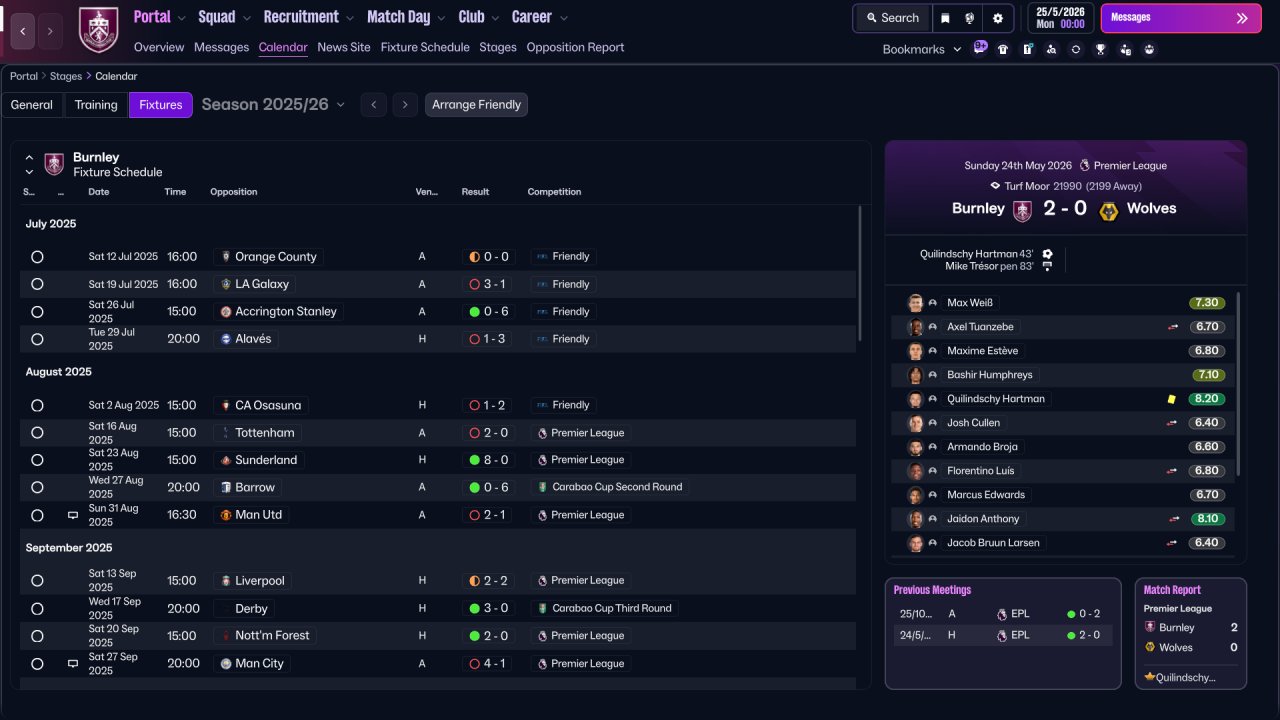Go to next season with right arrow

click(x=405, y=105)
